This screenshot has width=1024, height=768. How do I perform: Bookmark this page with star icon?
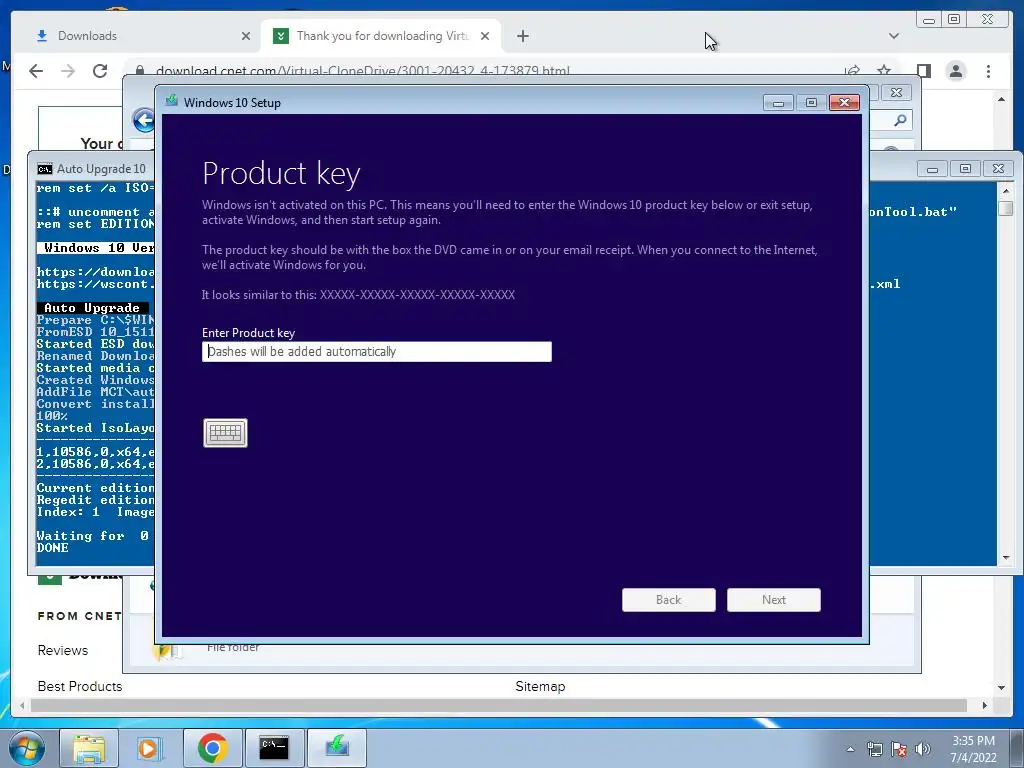pos(884,71)
